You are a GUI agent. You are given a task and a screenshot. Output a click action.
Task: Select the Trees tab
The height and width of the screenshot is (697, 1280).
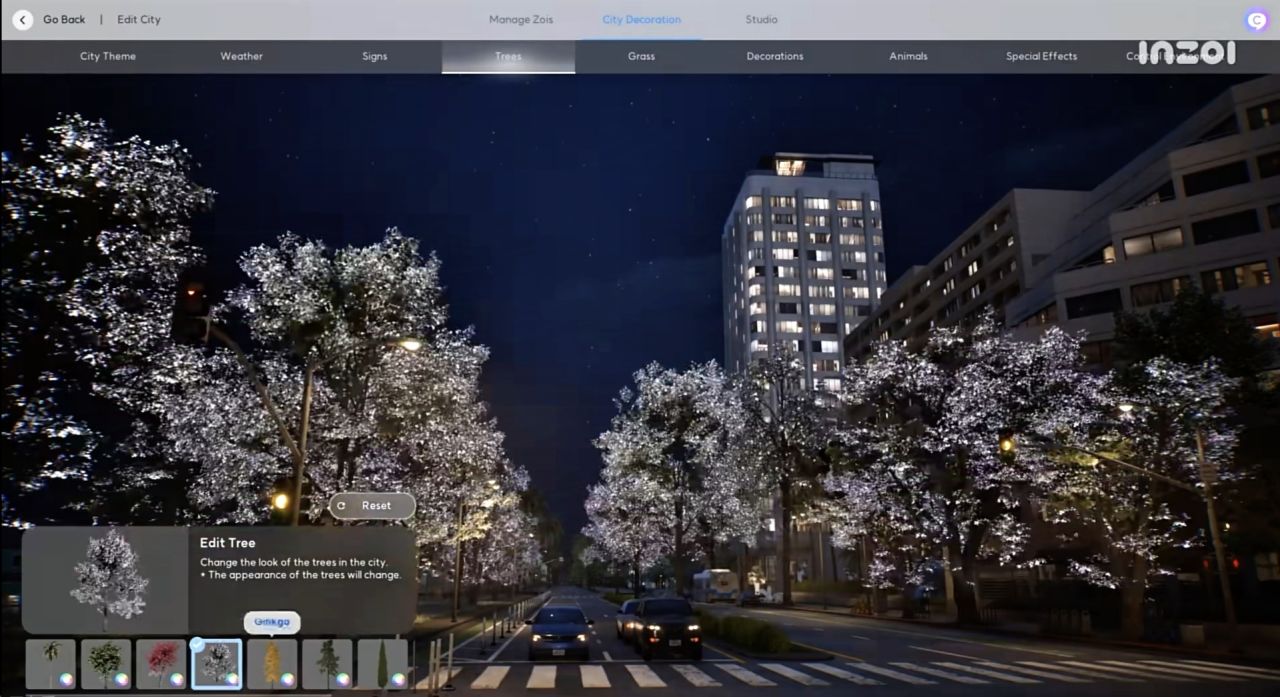[x=508, y=56]
